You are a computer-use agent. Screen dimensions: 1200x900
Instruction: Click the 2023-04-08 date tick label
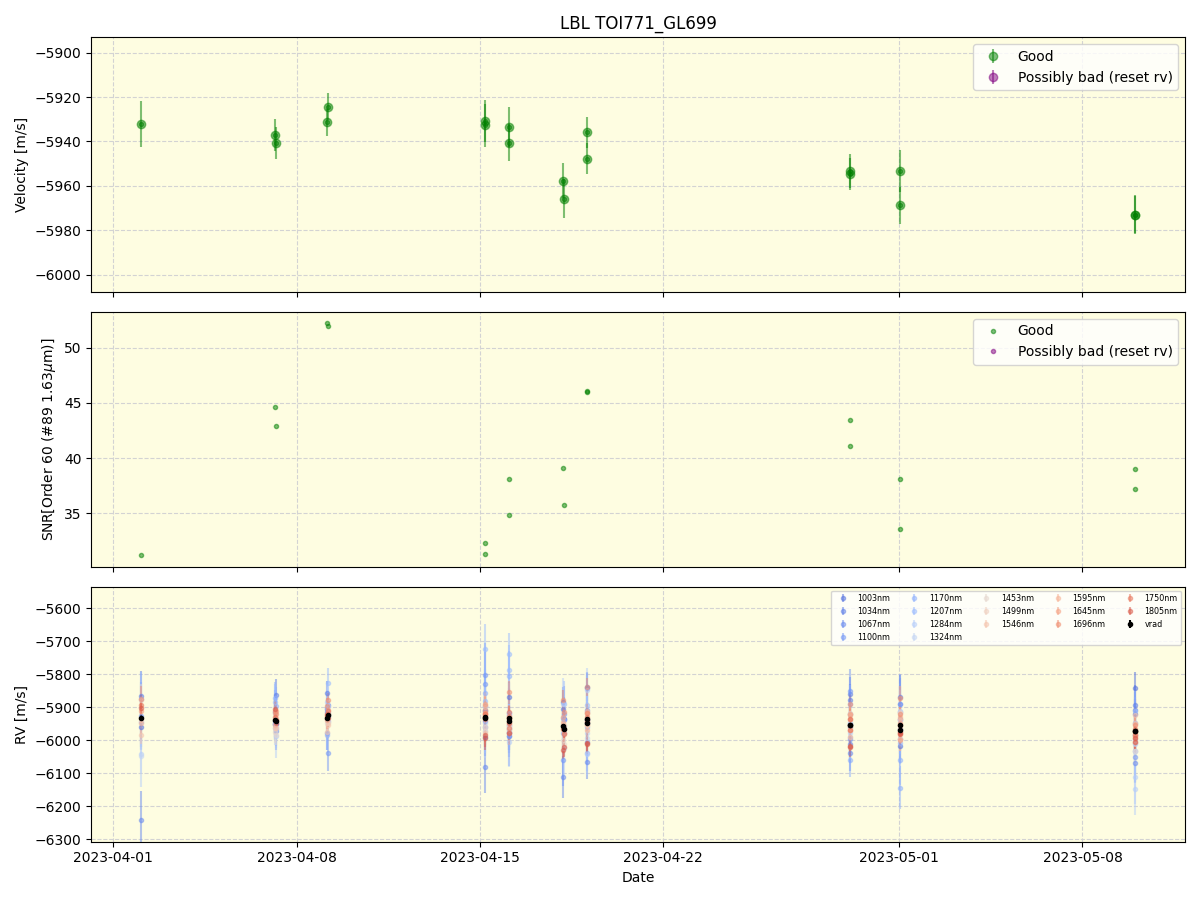[297, 857]
